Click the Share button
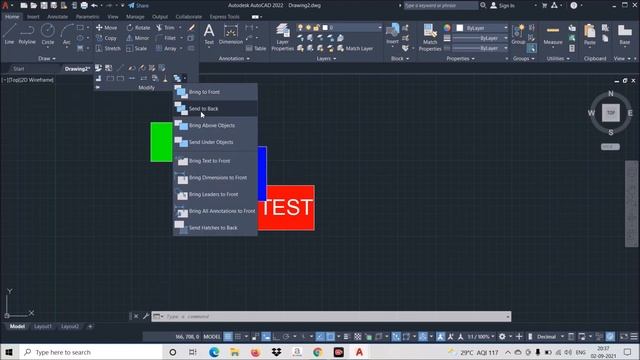Viewport: 640px width, 360px height. click(138, 6)
